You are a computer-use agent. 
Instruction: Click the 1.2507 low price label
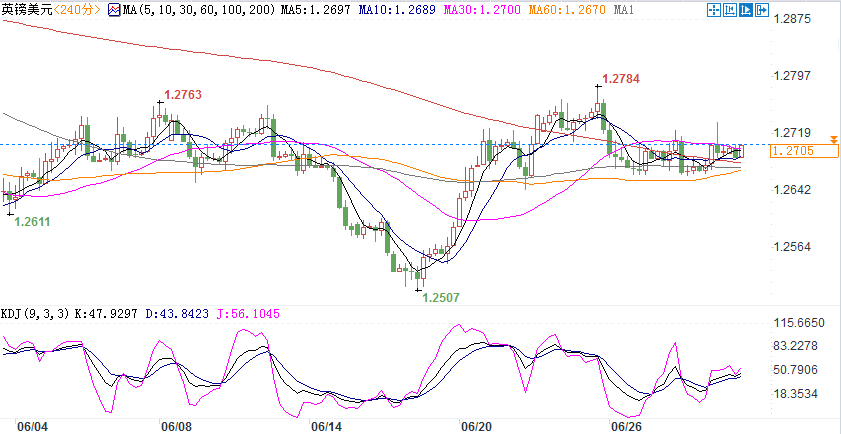(x=440, y=297)
